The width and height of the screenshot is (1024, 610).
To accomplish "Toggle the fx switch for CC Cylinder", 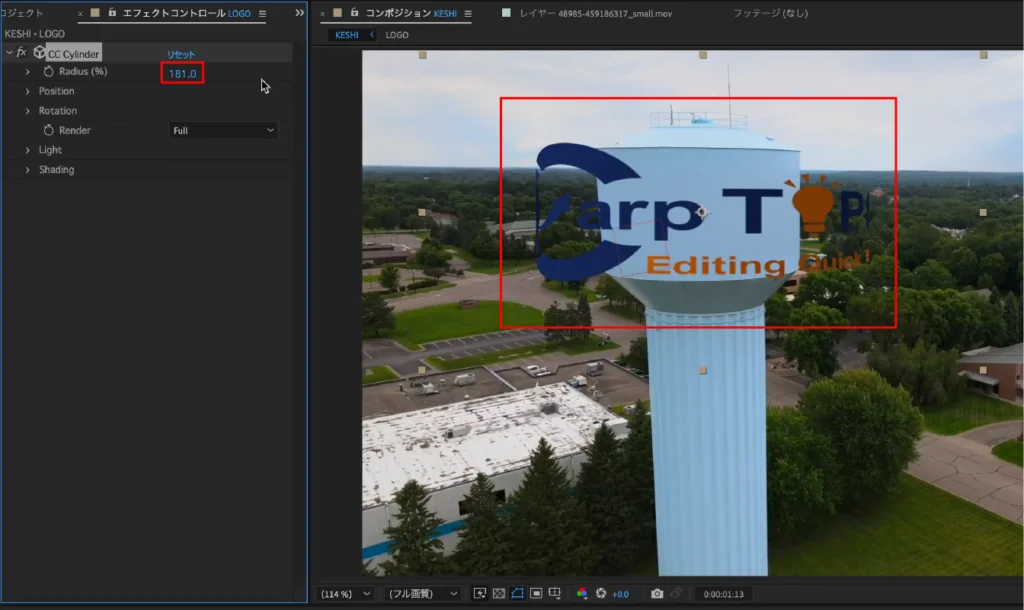I will pos(22,53).
